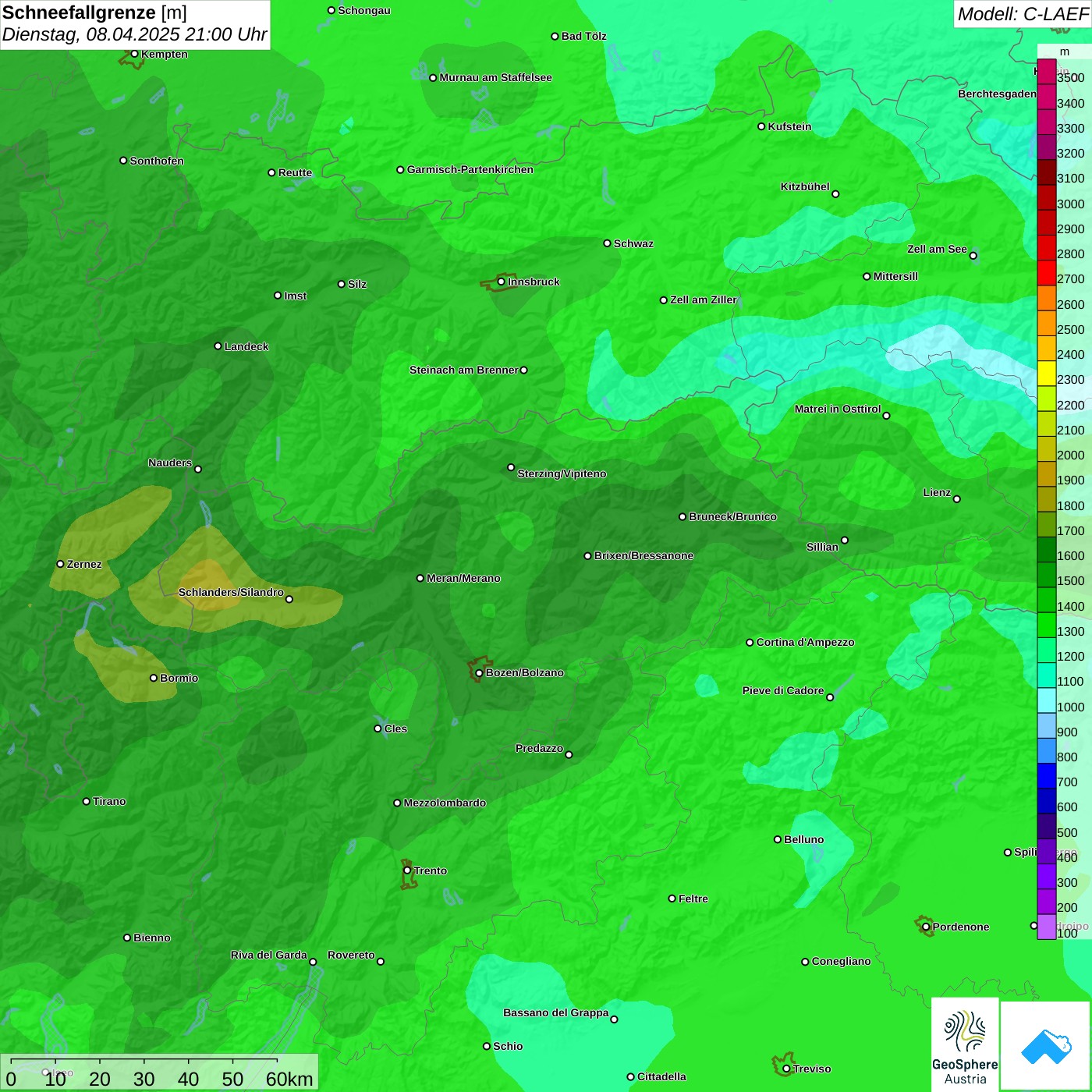Click the 1600 legend value
Viewport: 1092px width, 1092px height.
1070,555
